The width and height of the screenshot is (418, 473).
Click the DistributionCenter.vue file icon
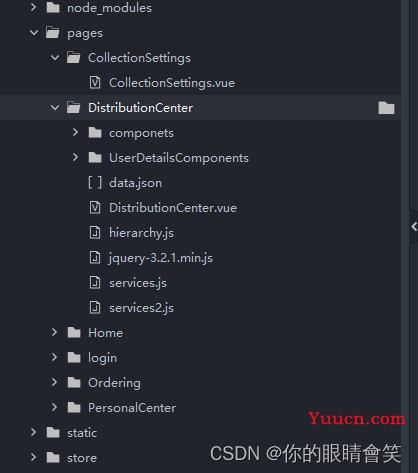tap(95, 207)
